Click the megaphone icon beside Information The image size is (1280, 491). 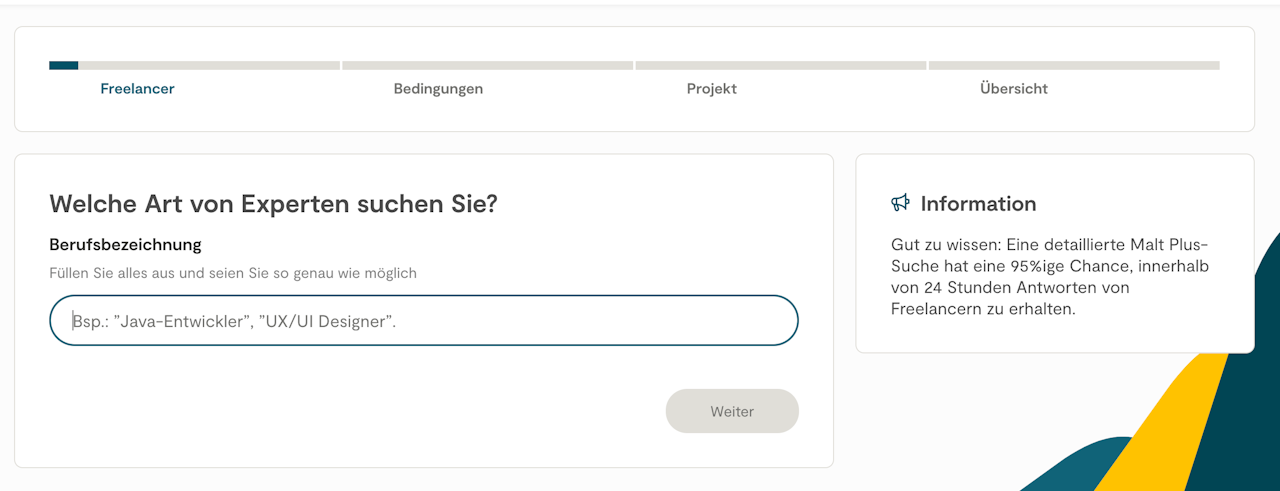pyautogui.click(x=900, y=203)
